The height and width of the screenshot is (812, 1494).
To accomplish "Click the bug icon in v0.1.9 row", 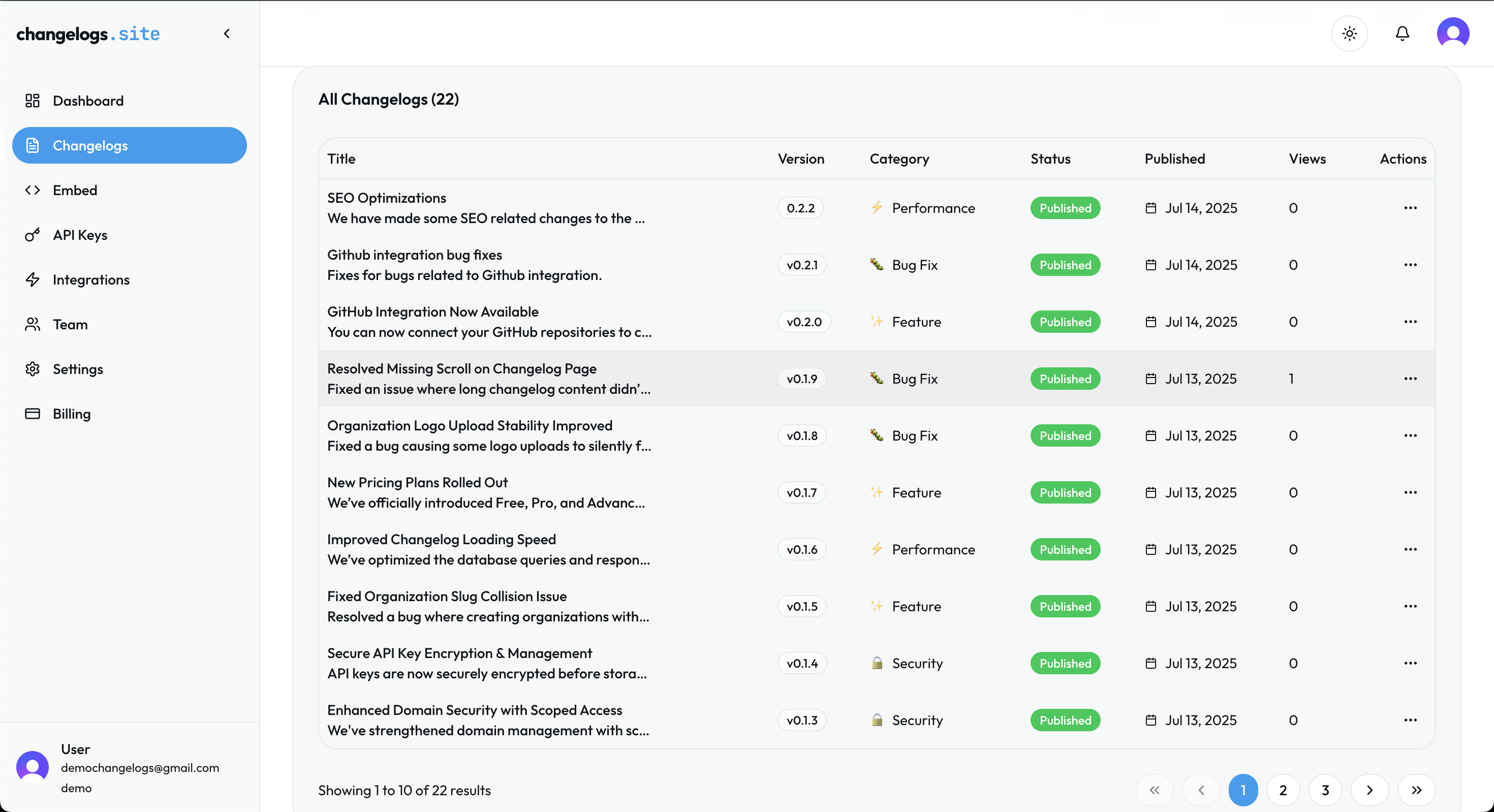I will (877, 378).
